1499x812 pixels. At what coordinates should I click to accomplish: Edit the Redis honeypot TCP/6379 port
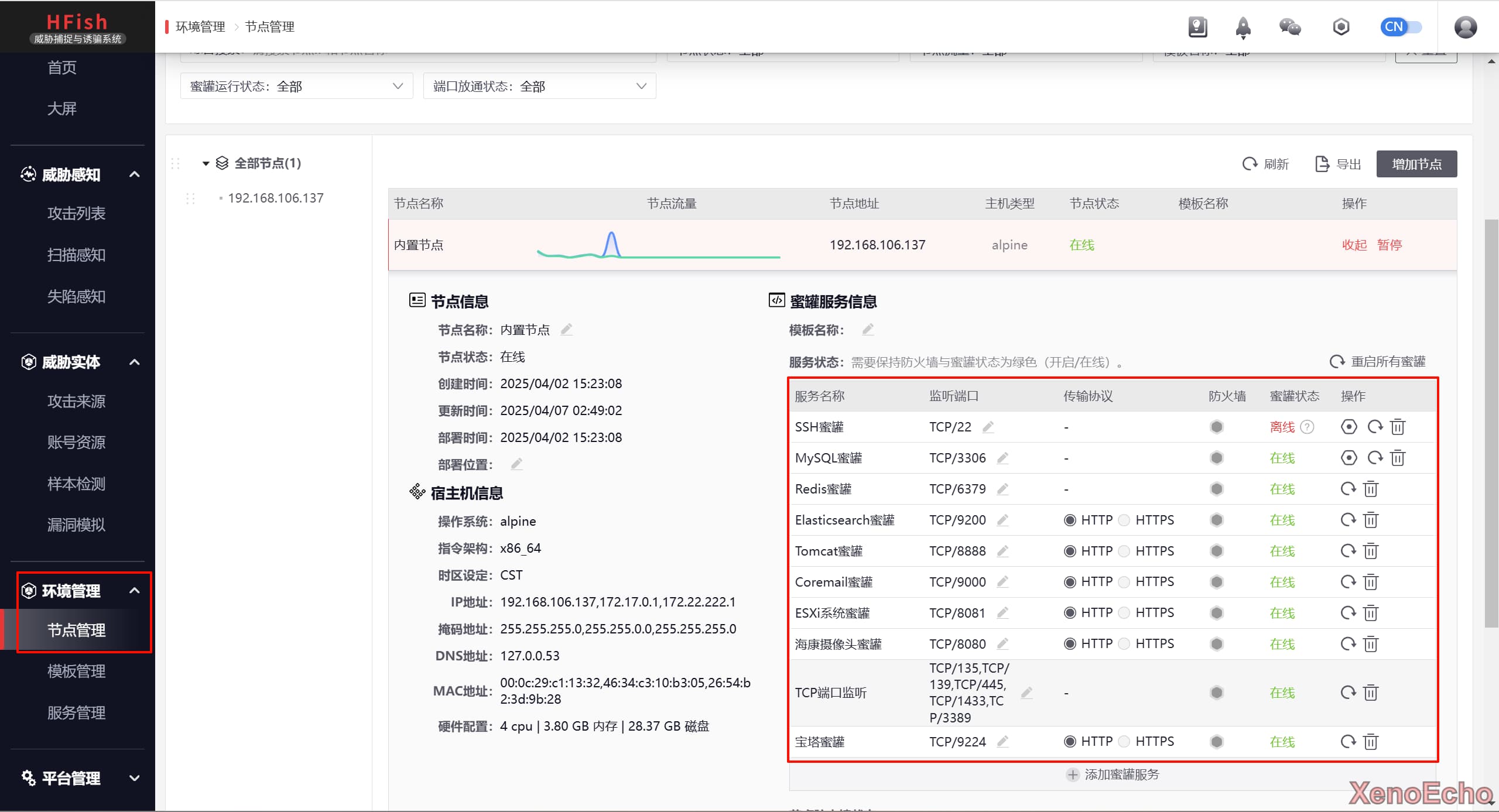point(1002,489)
